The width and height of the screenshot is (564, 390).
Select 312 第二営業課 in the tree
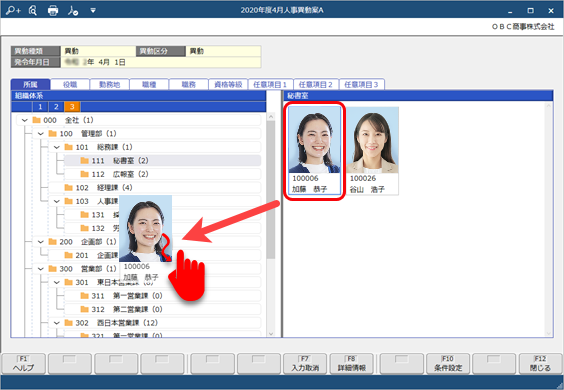[x=163, y=309]
